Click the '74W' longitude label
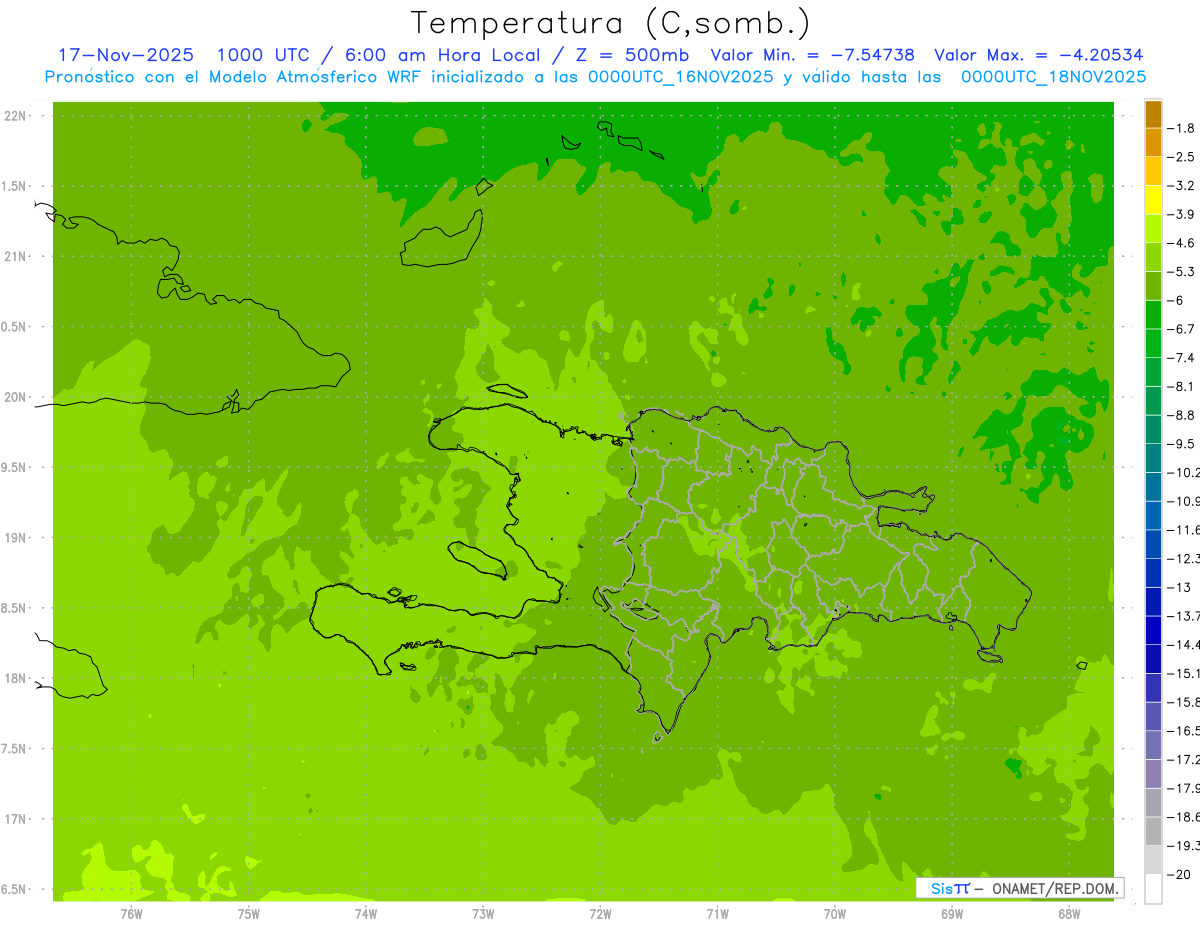The image size is (1200, 927). click(x=366, y=914)
